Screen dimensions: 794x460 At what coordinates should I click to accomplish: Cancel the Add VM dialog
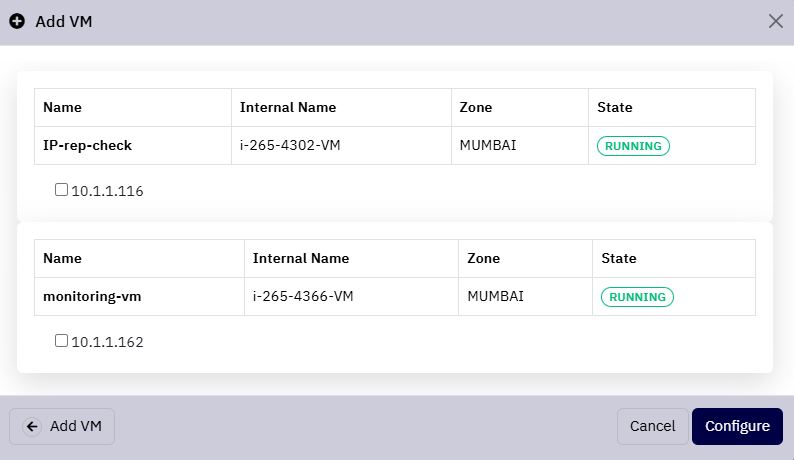click(652, 427)
